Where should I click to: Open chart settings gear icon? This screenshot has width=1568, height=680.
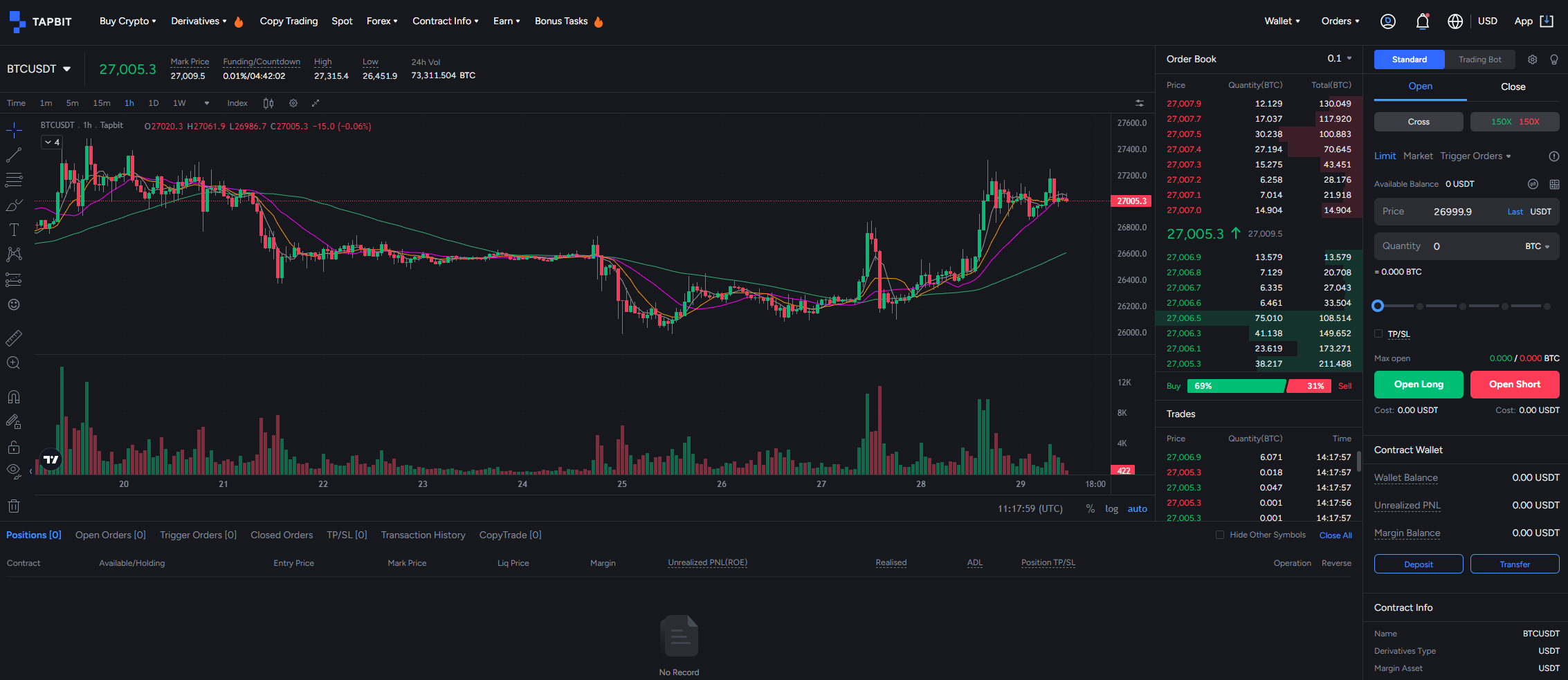[293, 103]
